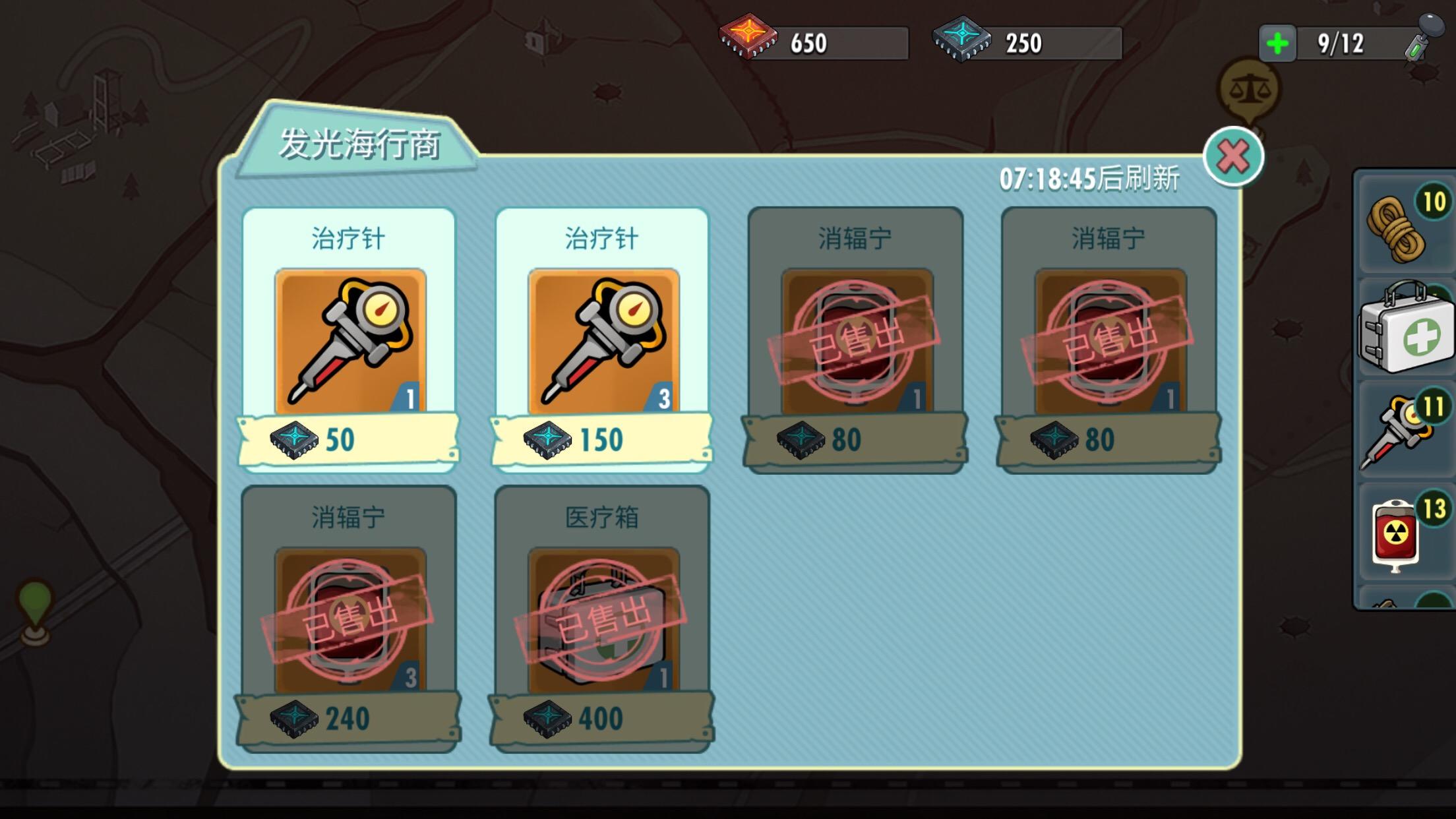This screenshot has width=1456, height=819.
Task: Tap the green plus add button
Action: click(x=1277, y=44)
